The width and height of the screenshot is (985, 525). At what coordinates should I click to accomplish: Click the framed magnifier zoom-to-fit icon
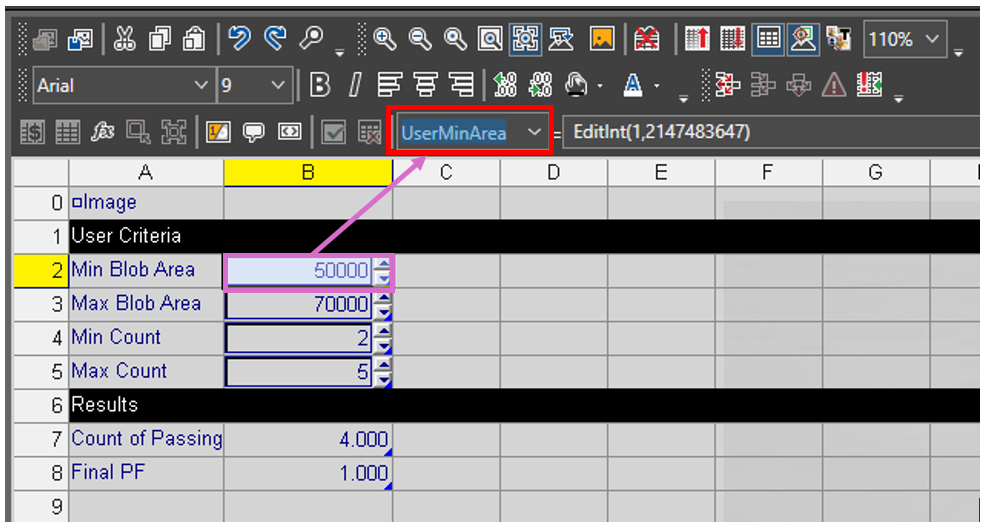click(490, 40)
